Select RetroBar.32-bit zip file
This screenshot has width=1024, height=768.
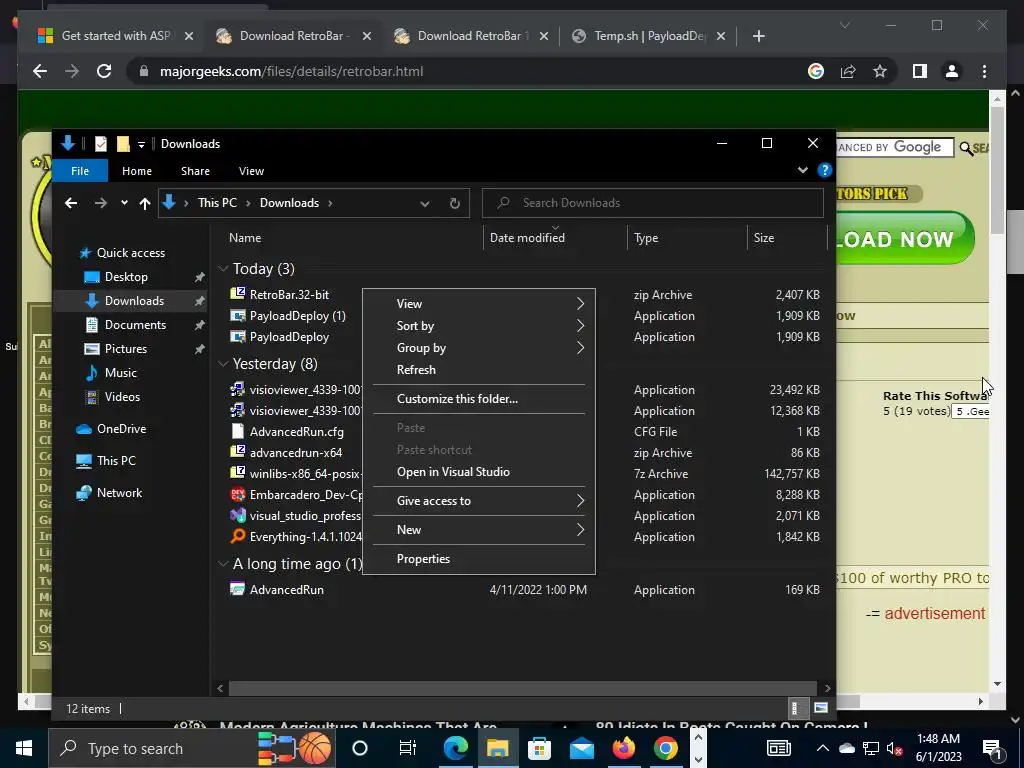tap(289, 295)
